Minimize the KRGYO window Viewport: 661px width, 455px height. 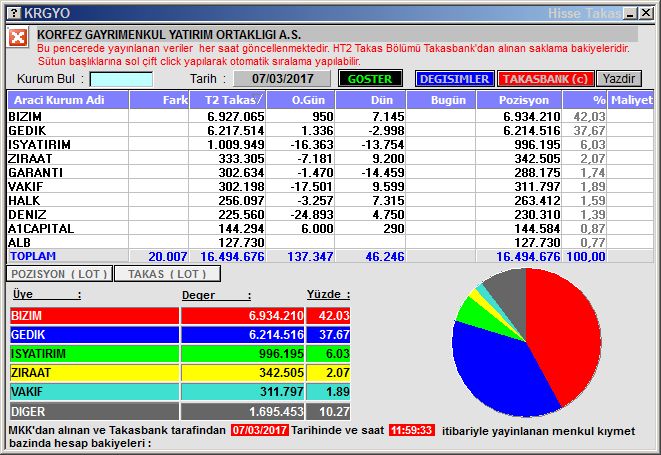coord(630,13)
